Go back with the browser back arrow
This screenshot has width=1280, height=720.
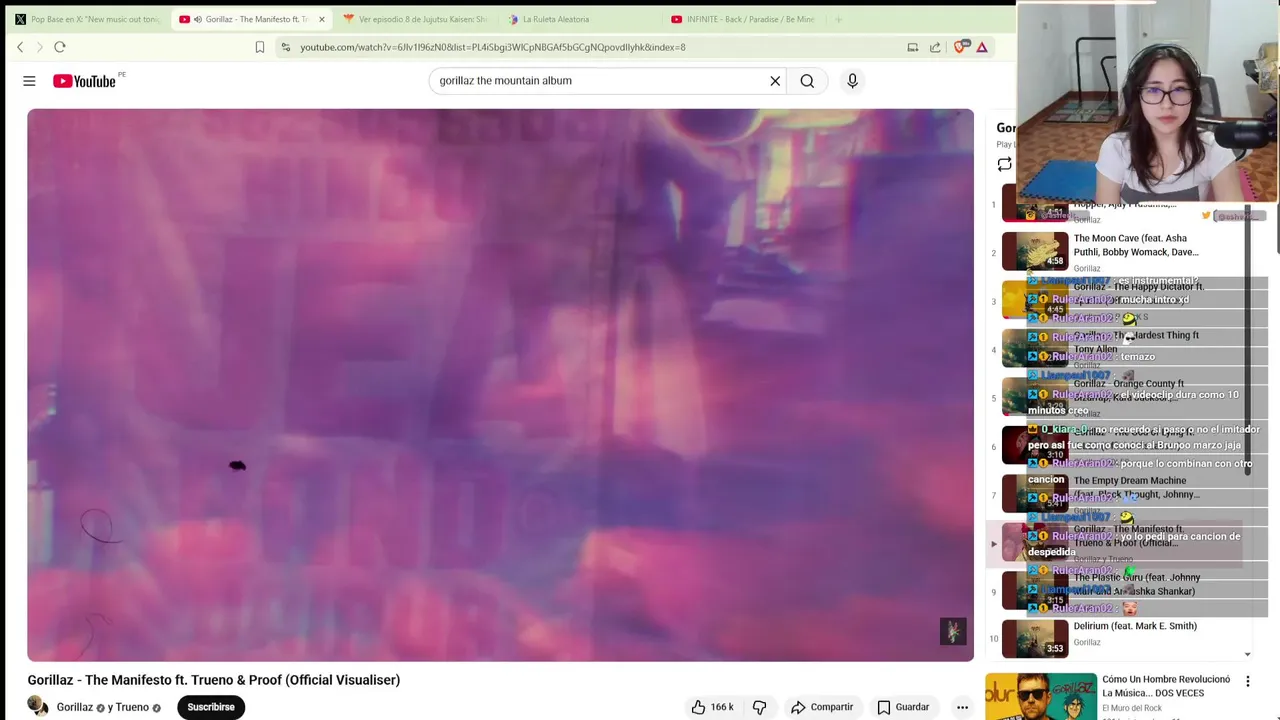point(20,47)
